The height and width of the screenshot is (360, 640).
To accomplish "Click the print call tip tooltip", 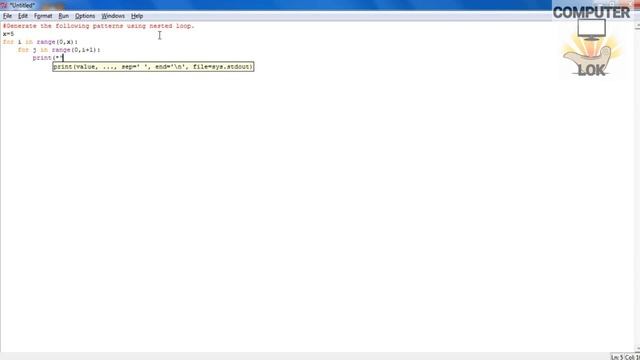I will [x=153, y=66].
